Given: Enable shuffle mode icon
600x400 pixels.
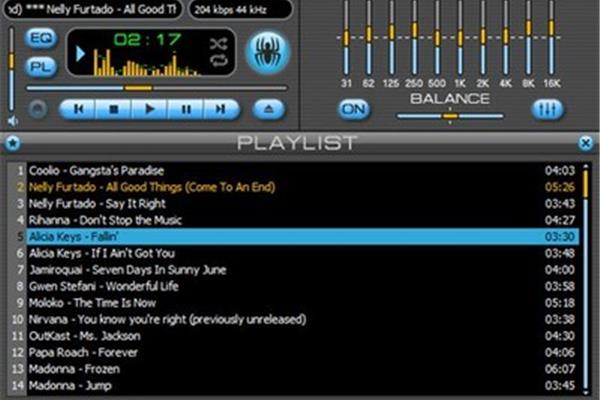Looking at the screenshot, I should [218, 44].
